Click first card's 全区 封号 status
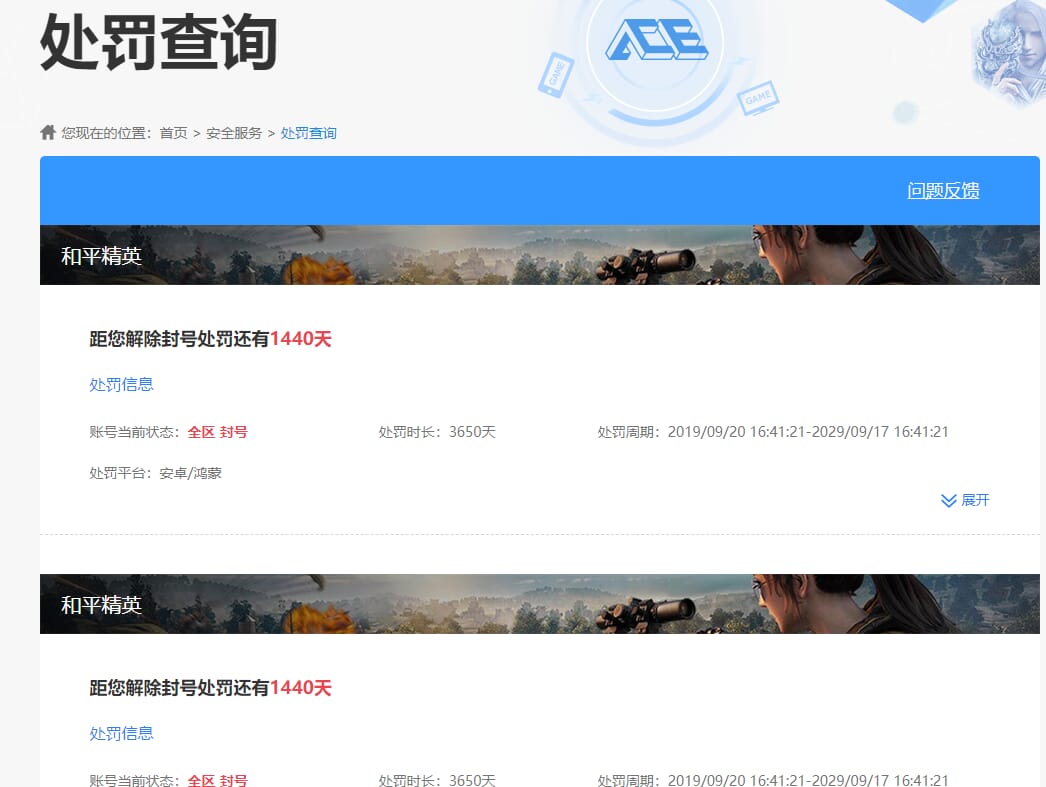This screenshot has width=1046, height=787. [x=217, y=432]
